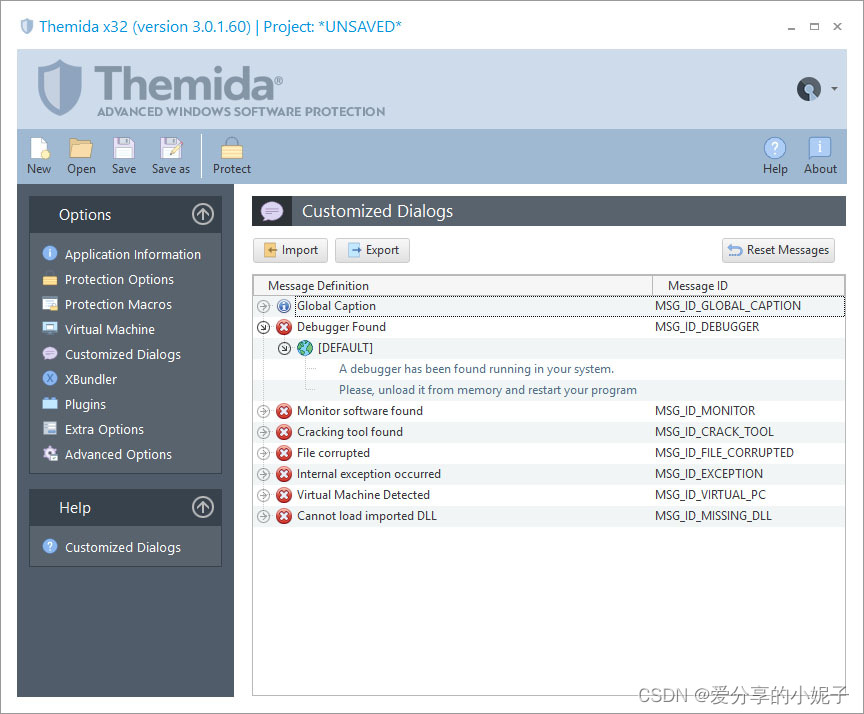Click red error icon beside Cracking tool found
Screen dimensions: 864x714
pyautogui.click(x=284, y=432)
